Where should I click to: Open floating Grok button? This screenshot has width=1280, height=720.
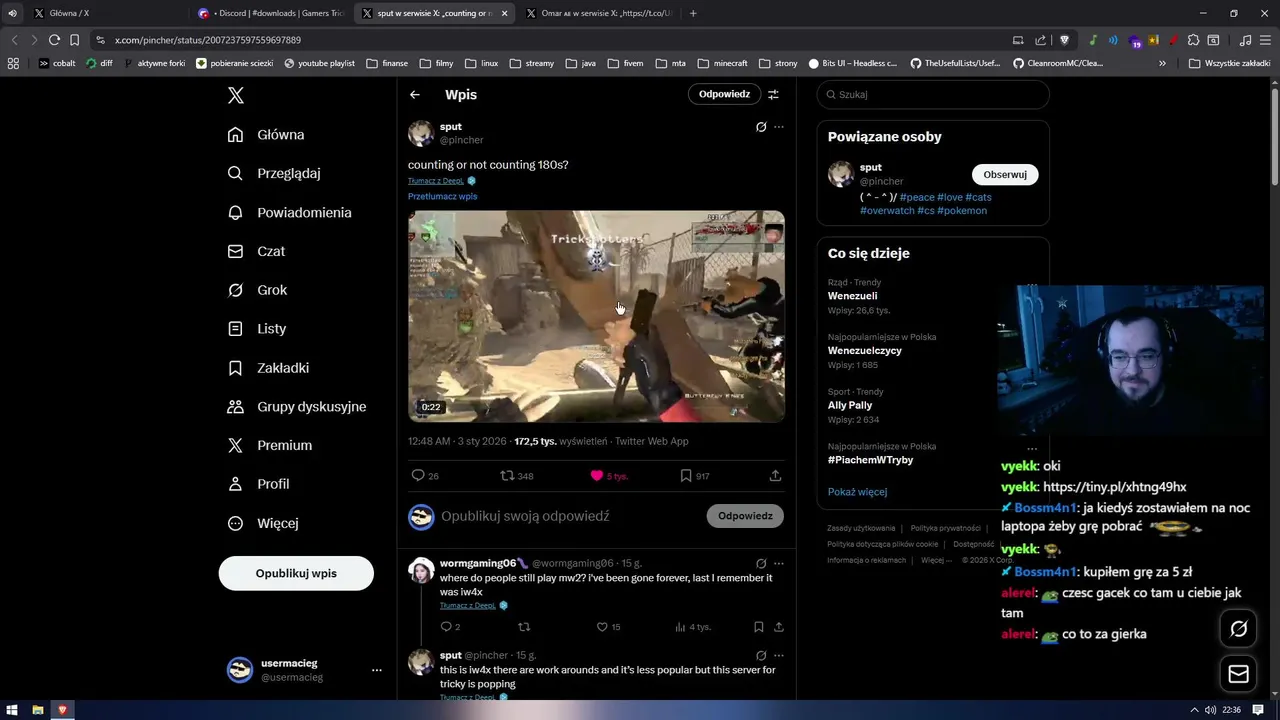pyautogui.click(x=1238, y=629)
